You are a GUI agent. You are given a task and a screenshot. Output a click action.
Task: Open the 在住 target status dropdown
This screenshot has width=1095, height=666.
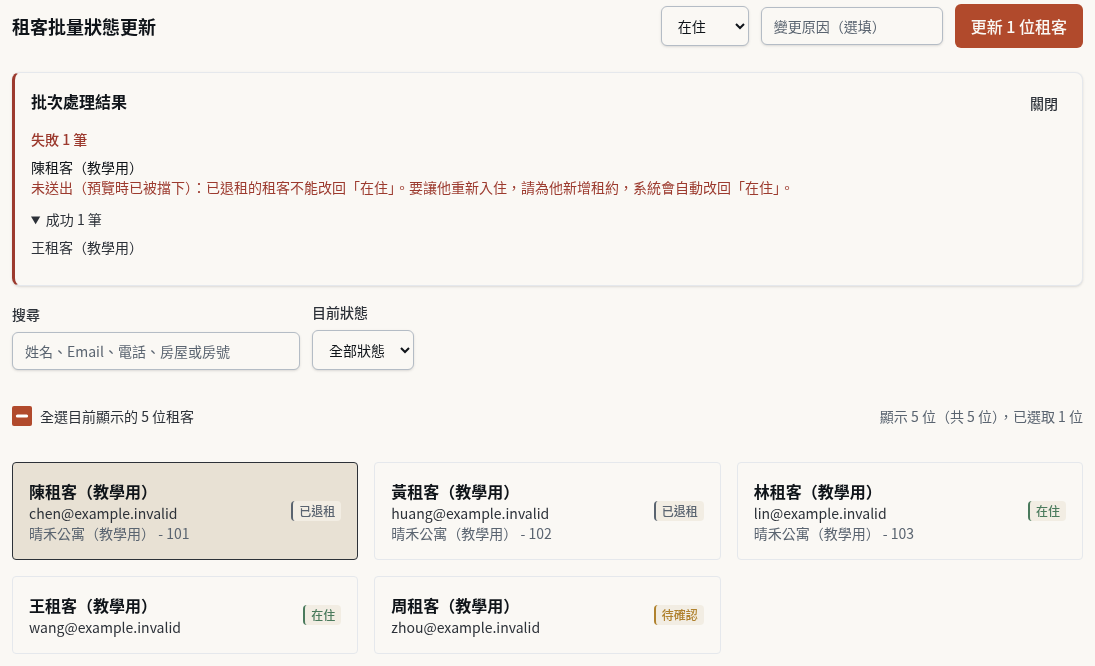(705, 27)
